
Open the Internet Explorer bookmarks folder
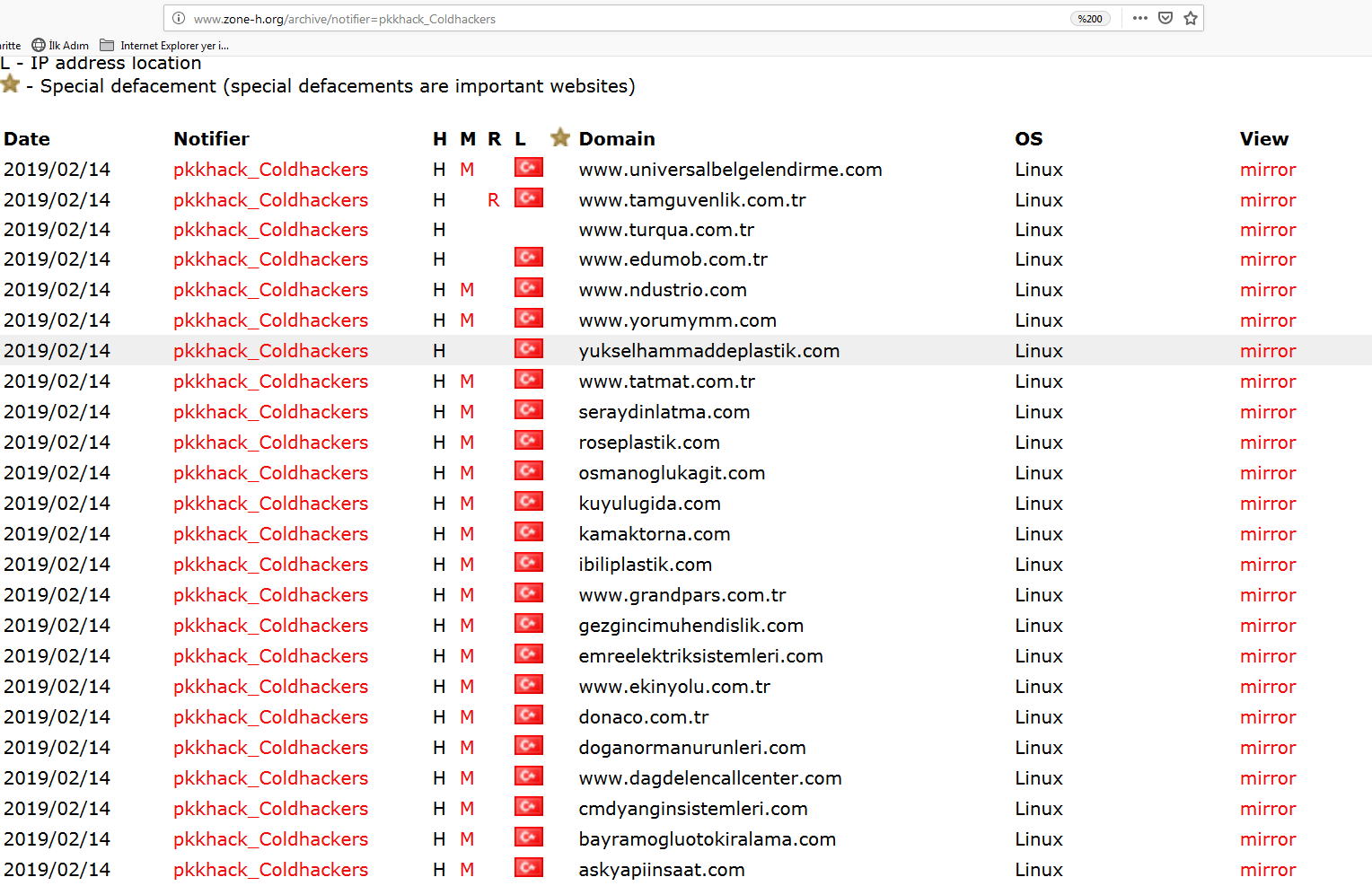164,45
